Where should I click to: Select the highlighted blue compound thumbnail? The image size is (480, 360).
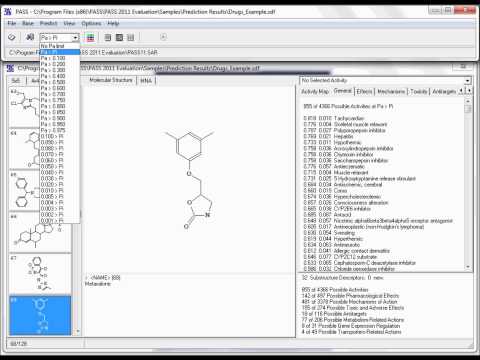click(x=40, y=315)
